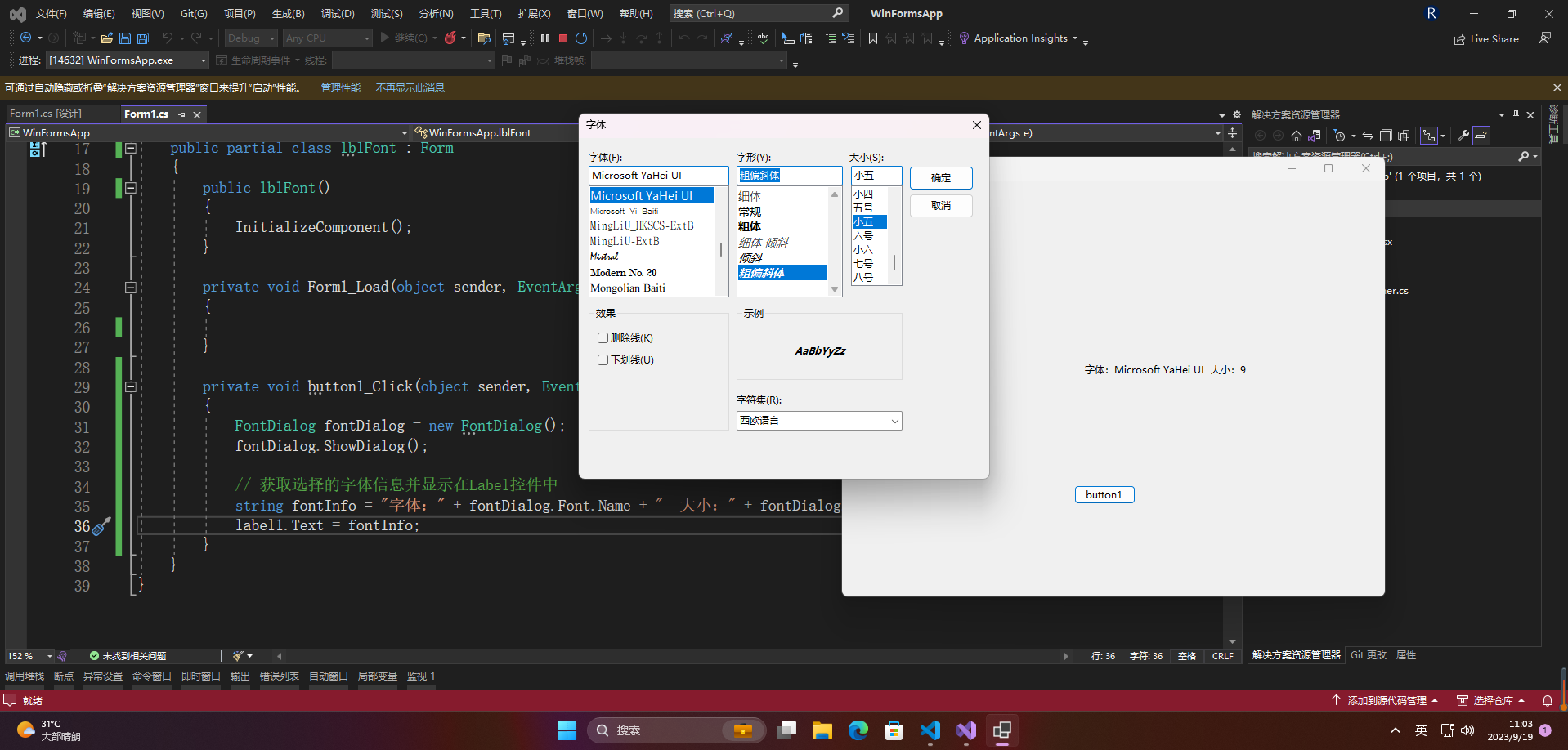Open the Live Share session button

click(x=1486, y=38)
